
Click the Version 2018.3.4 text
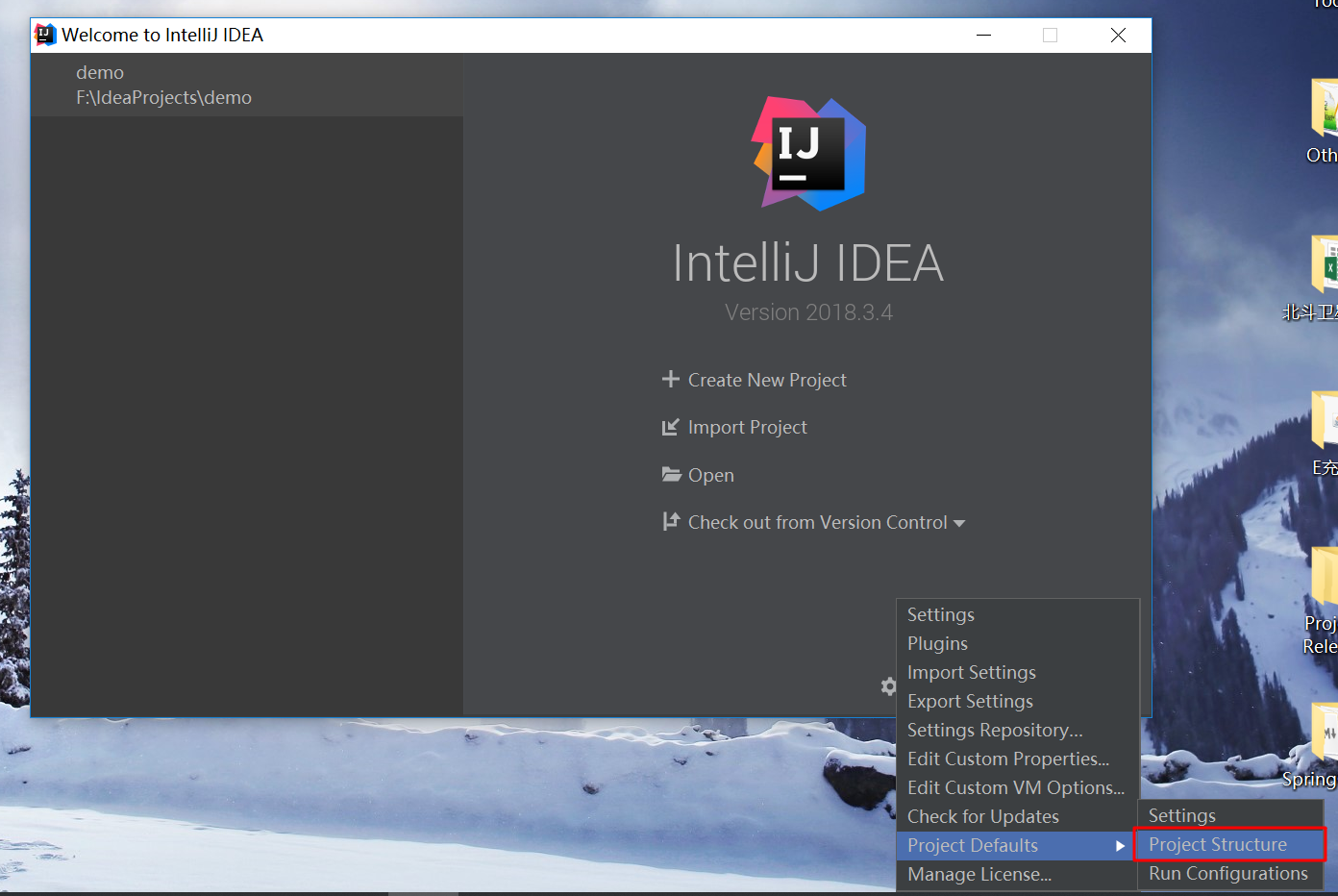tap(809, 312)
